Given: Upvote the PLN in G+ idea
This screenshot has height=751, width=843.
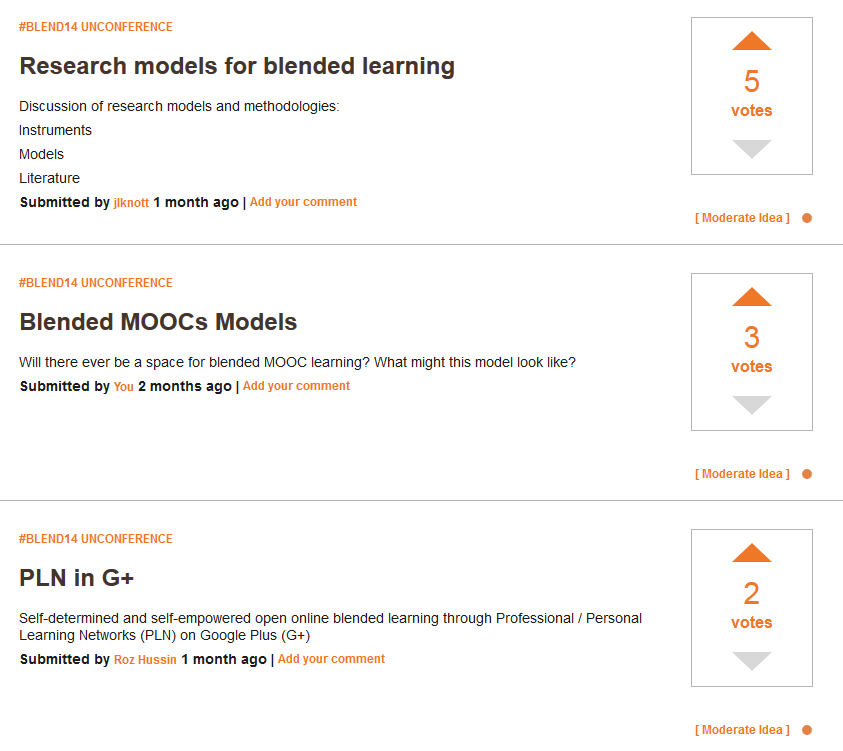Looking at the screenshot, I should (x=752, y=553).
